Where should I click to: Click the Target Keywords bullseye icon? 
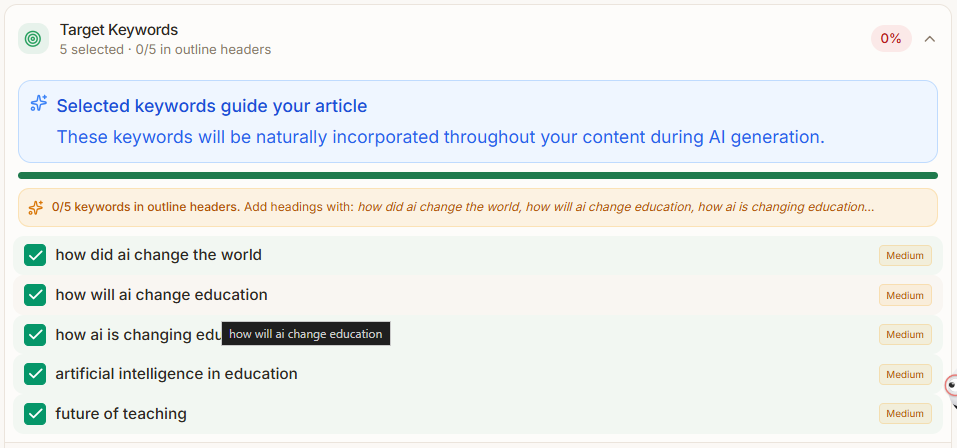pos(33,39)
